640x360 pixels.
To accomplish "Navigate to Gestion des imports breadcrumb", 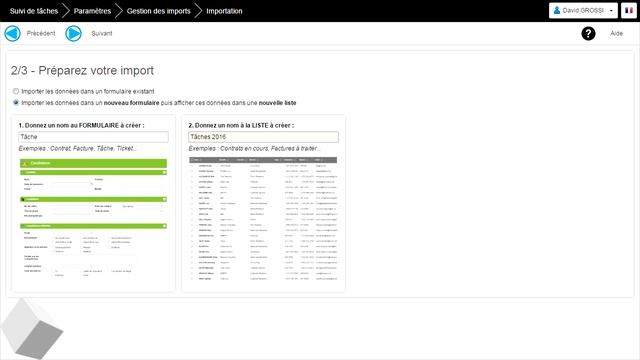I will pos(158,11).
